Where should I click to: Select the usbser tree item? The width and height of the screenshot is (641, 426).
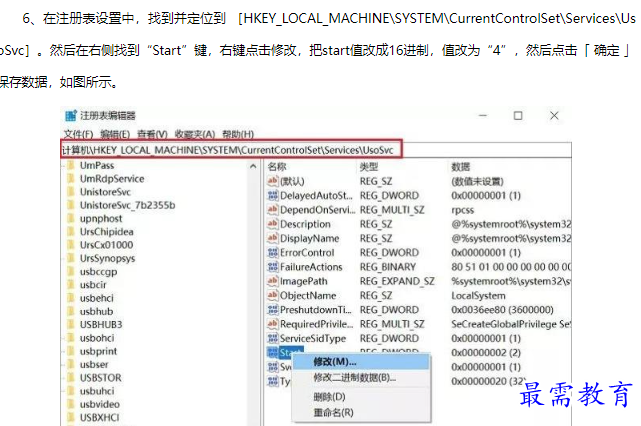94,364
